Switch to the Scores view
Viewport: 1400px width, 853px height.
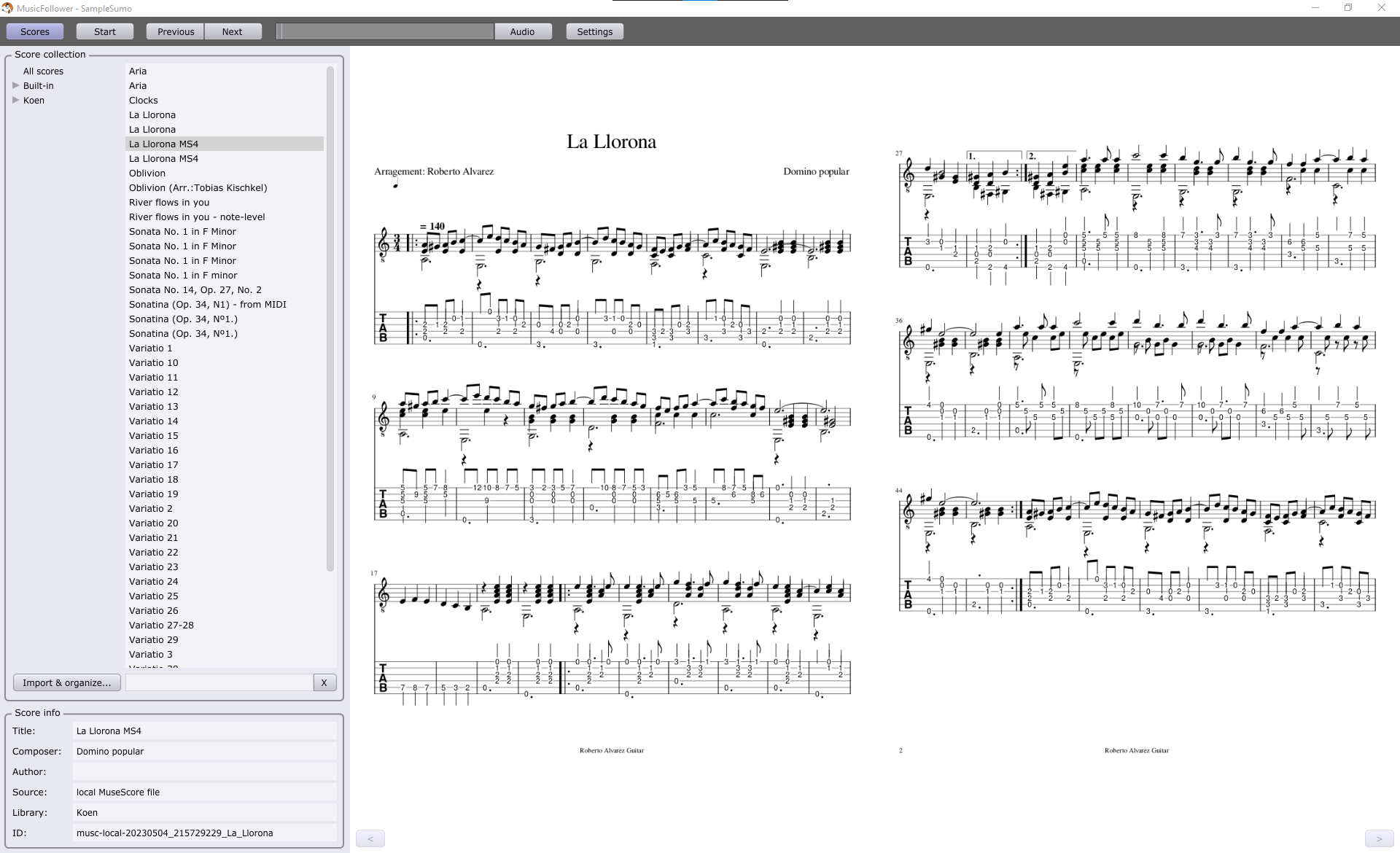pos(34,31)
